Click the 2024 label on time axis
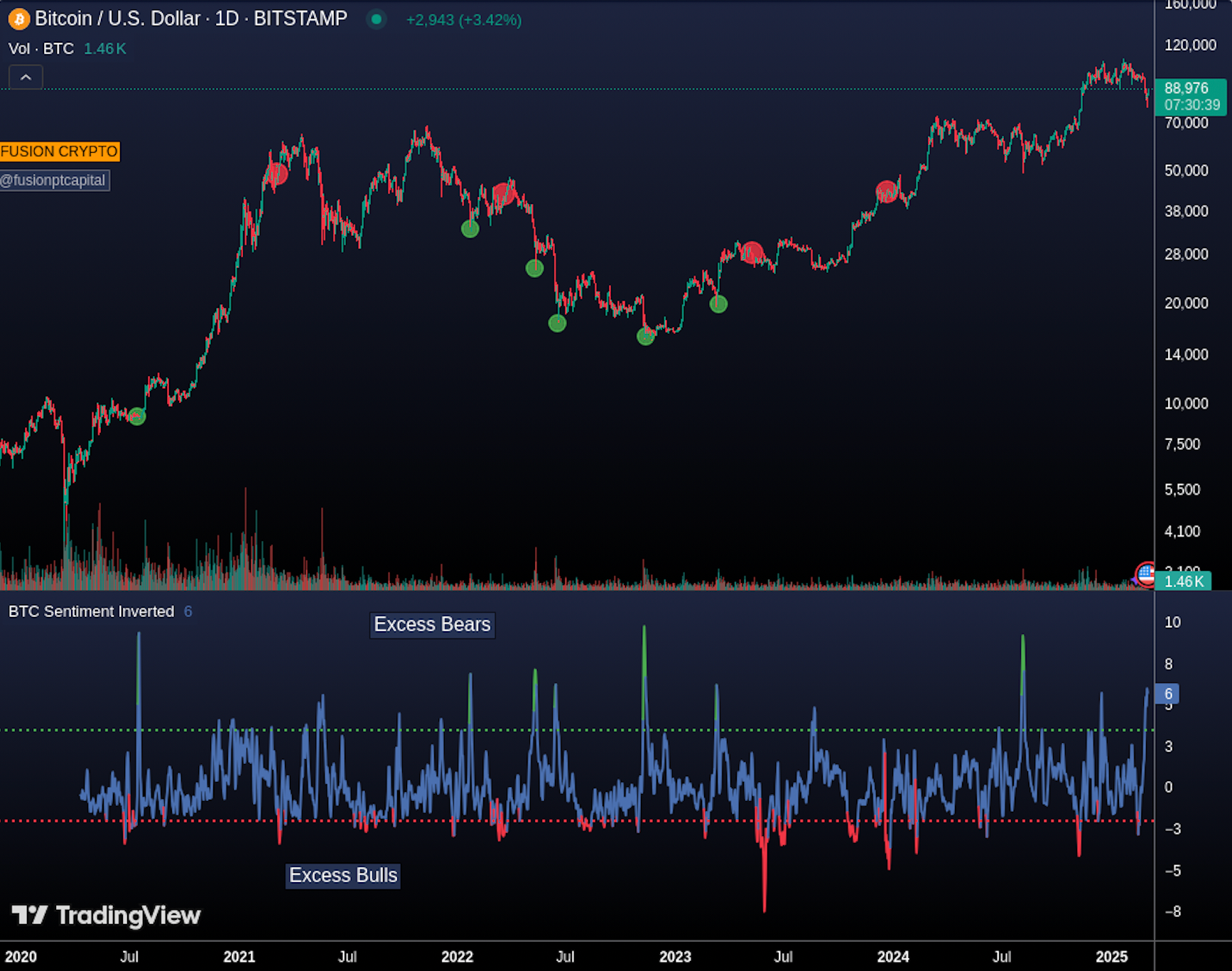The height and width of the screenshot is (971, 1232). (893, 957)
